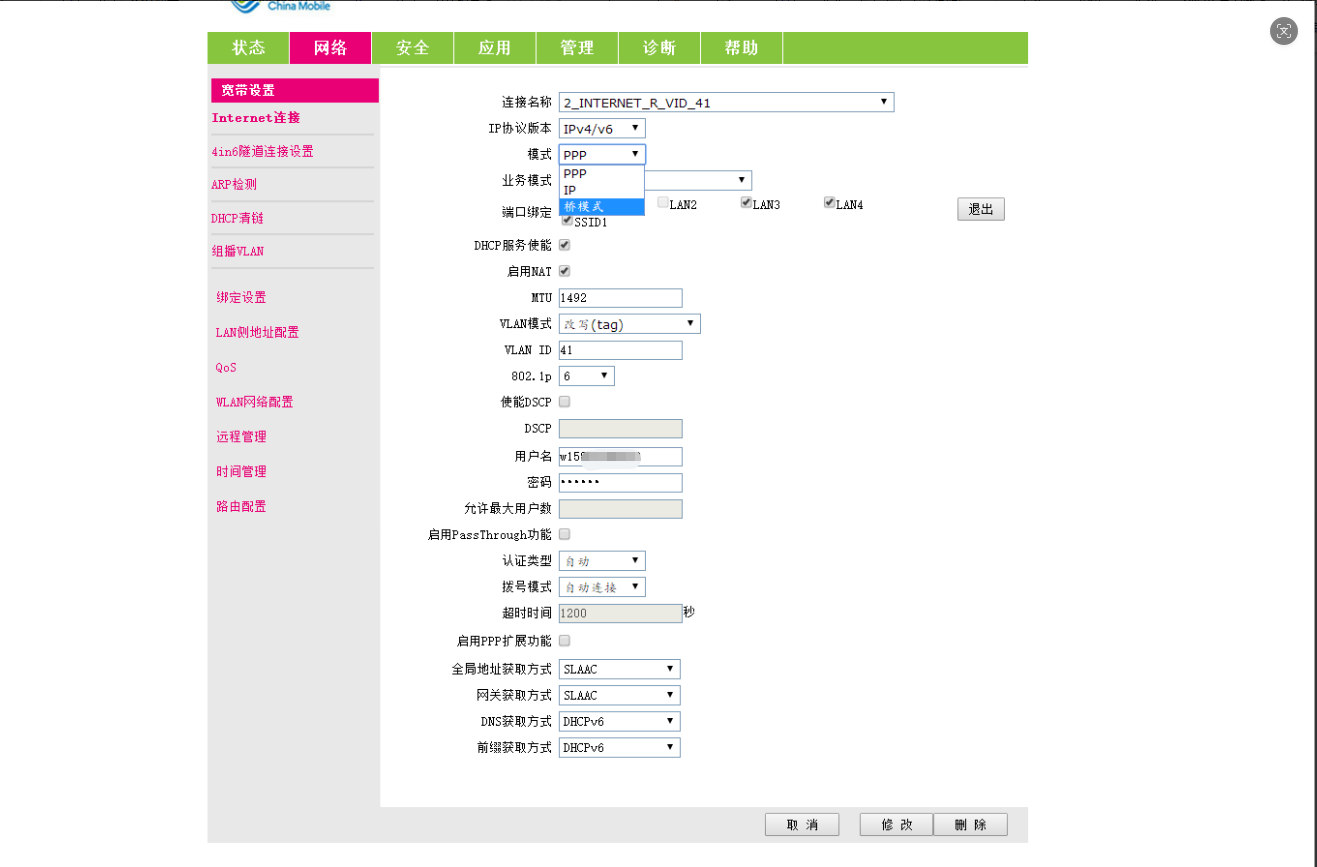Expand the VLAN模式 dropdown
Screen dimensions: 1317x867
point(629,324)
